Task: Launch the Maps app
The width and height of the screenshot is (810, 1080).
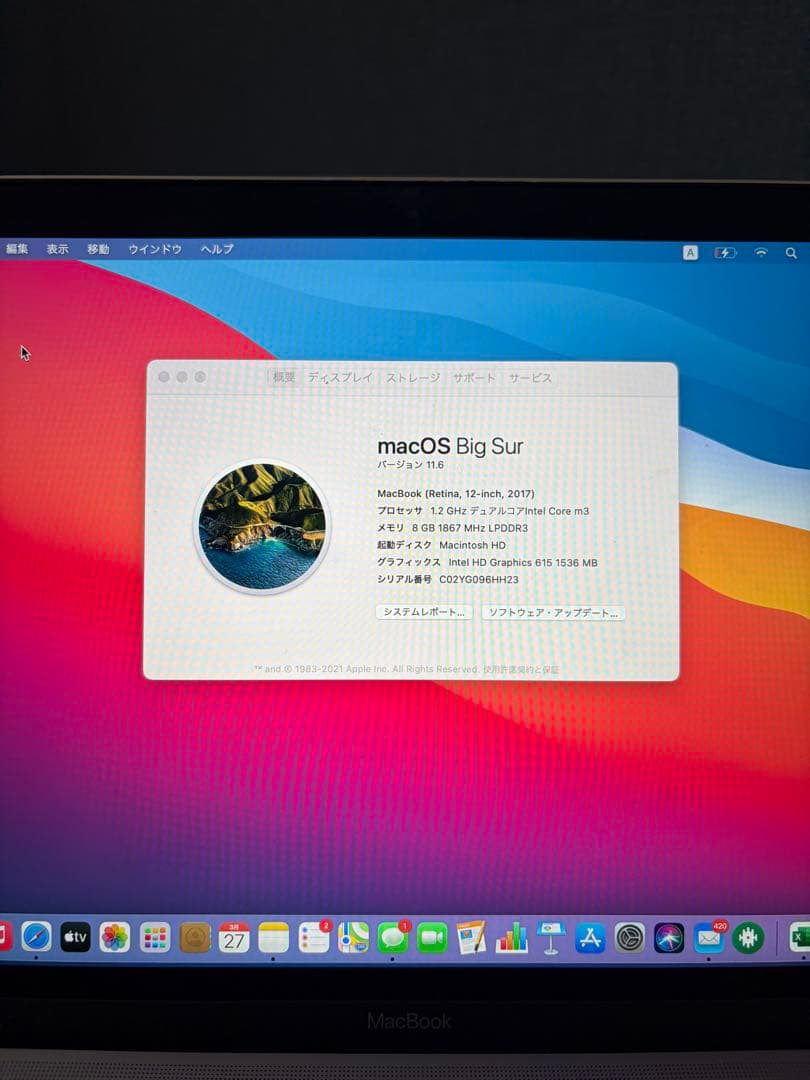Action: 353,937
